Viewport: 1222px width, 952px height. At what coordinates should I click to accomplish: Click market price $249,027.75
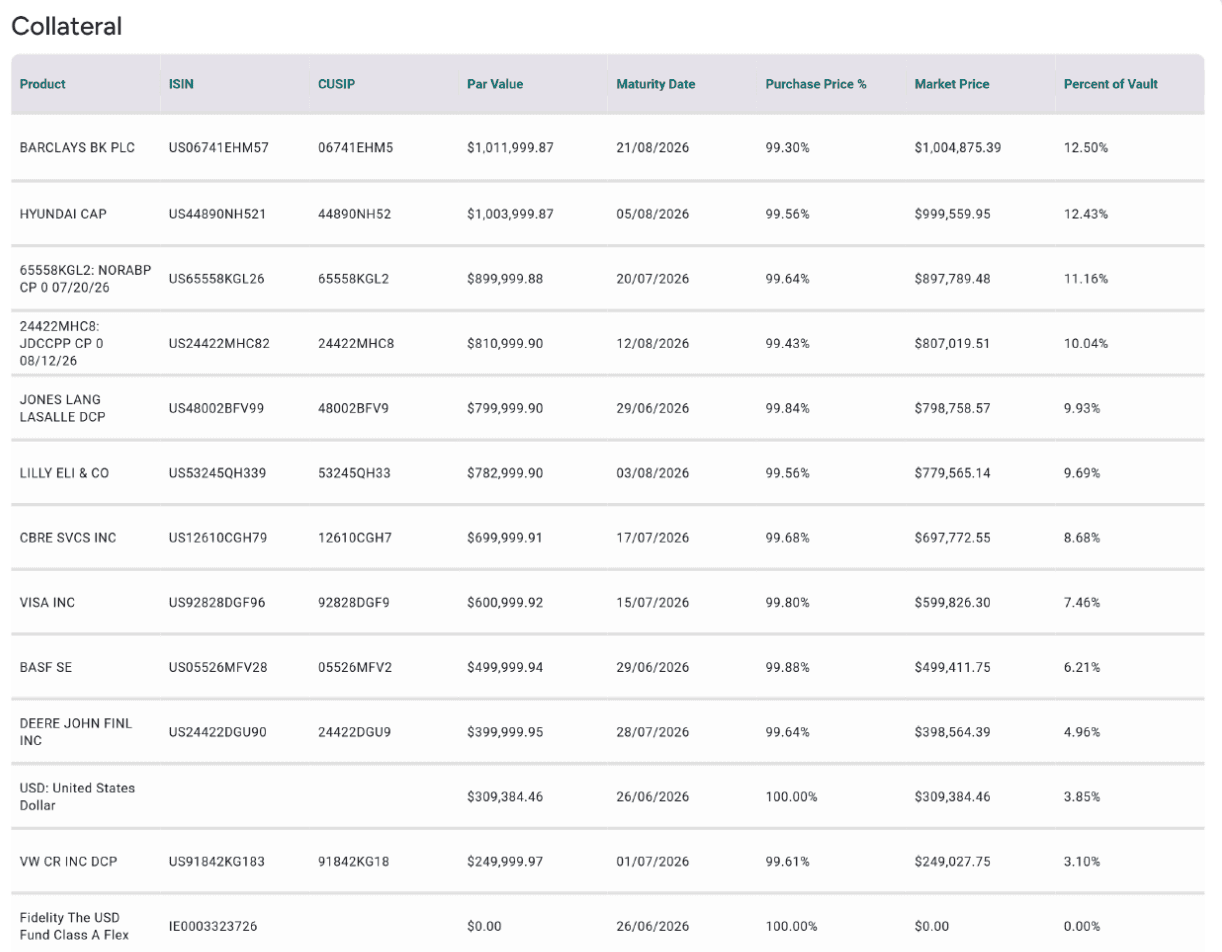pyautogui.click(x=952, y=862)
